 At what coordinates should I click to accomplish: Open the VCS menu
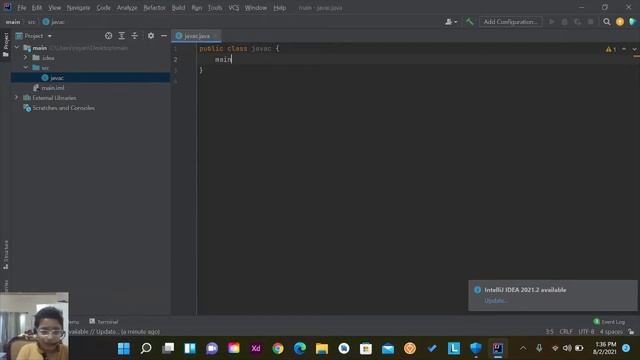(234, 8)
